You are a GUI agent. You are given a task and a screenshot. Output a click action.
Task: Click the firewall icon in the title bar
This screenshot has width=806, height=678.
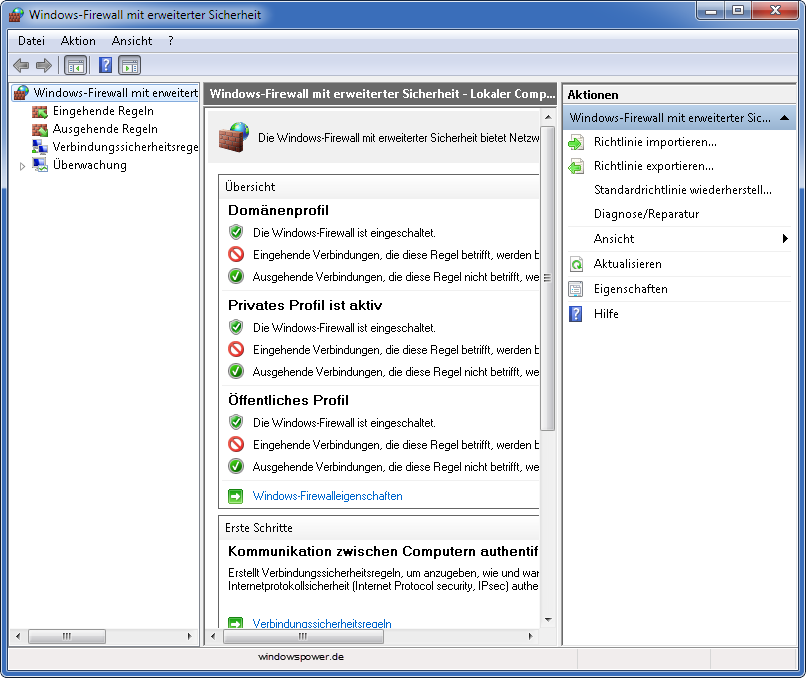pyautogui.click(x=16, y=14)
